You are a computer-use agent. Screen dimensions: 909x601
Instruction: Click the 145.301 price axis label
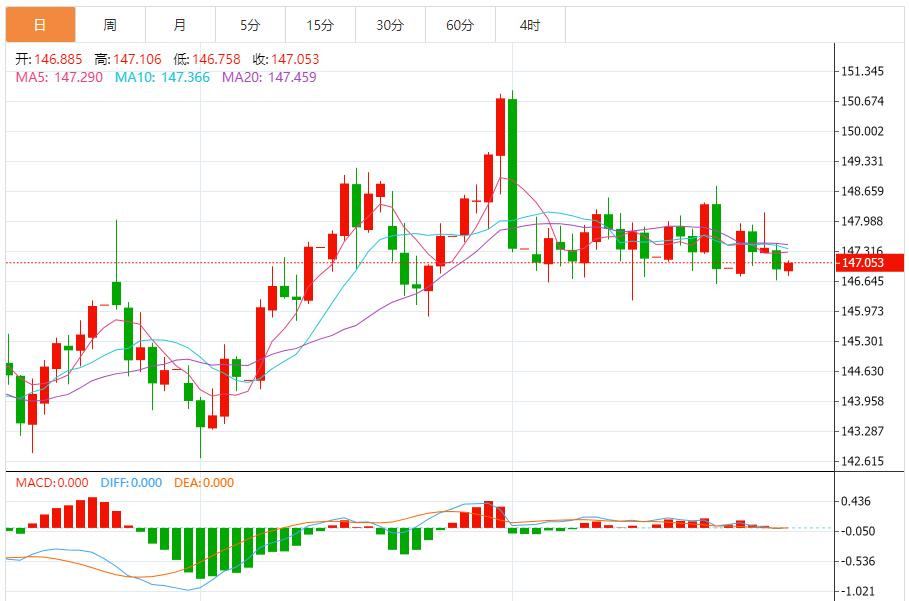[x=863, y=341]
